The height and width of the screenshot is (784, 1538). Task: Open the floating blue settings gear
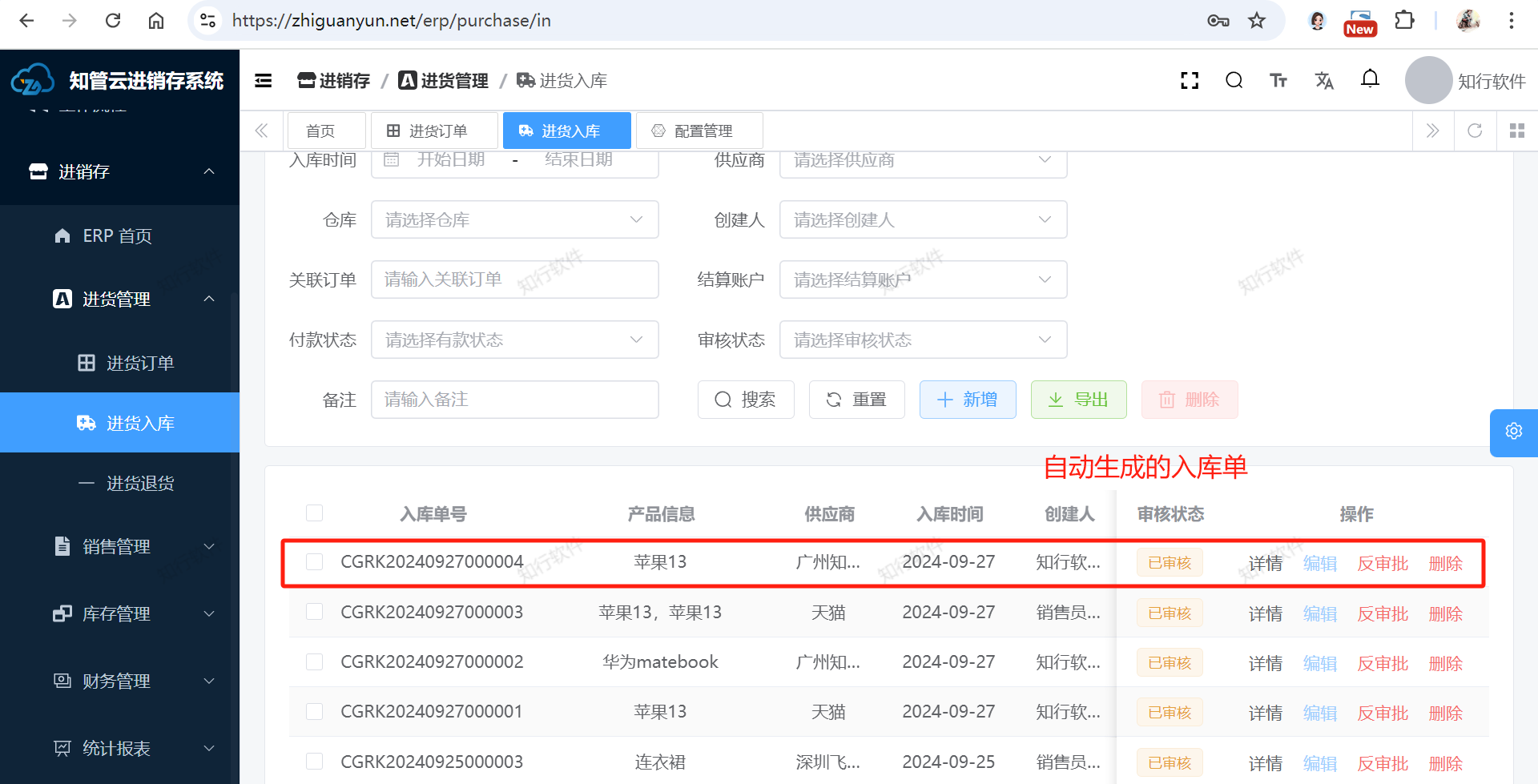(1513, 431)
